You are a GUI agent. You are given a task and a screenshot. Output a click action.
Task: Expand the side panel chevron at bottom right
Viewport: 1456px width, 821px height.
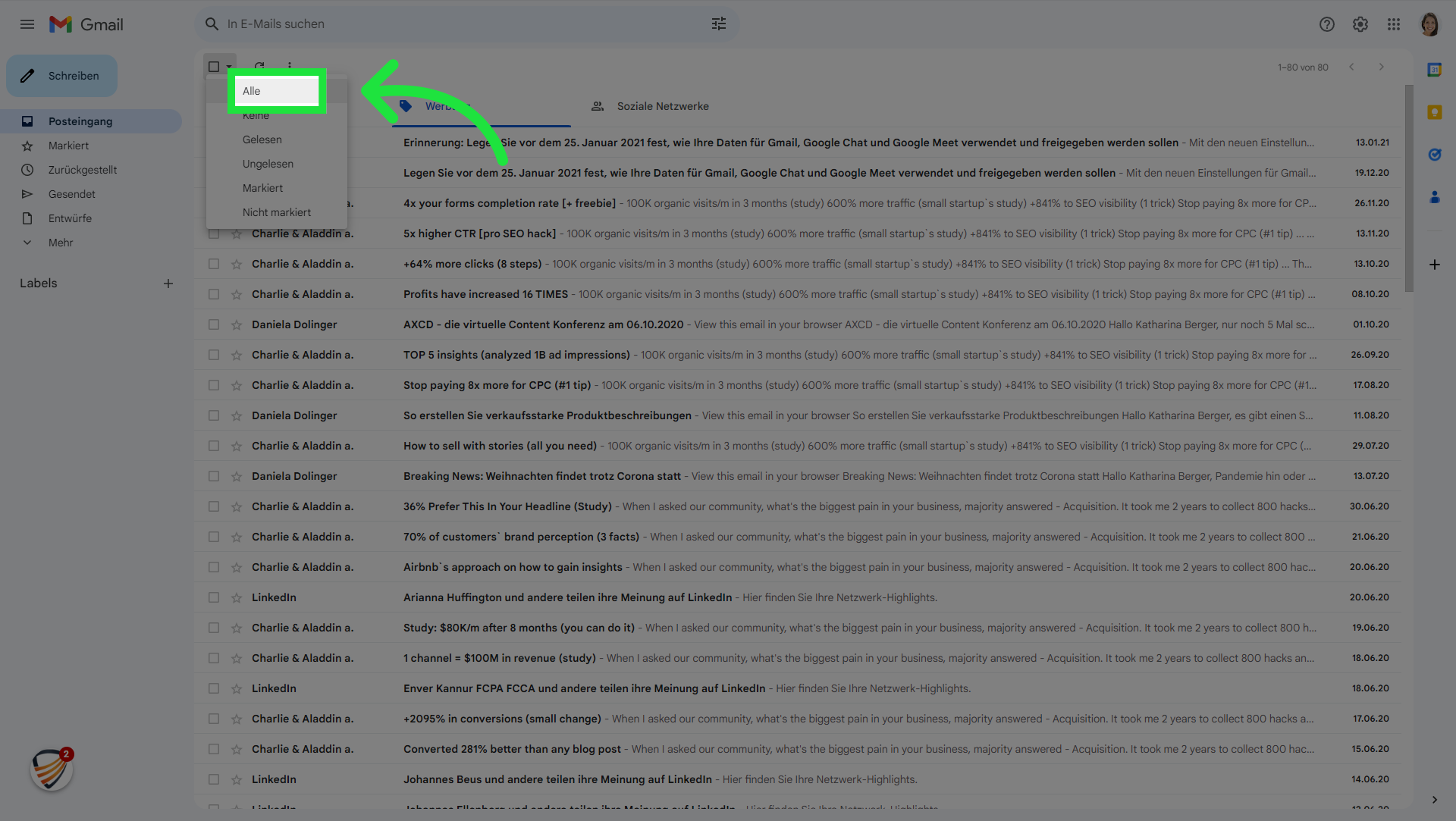pyautogui.click(x=1434, y=800)
